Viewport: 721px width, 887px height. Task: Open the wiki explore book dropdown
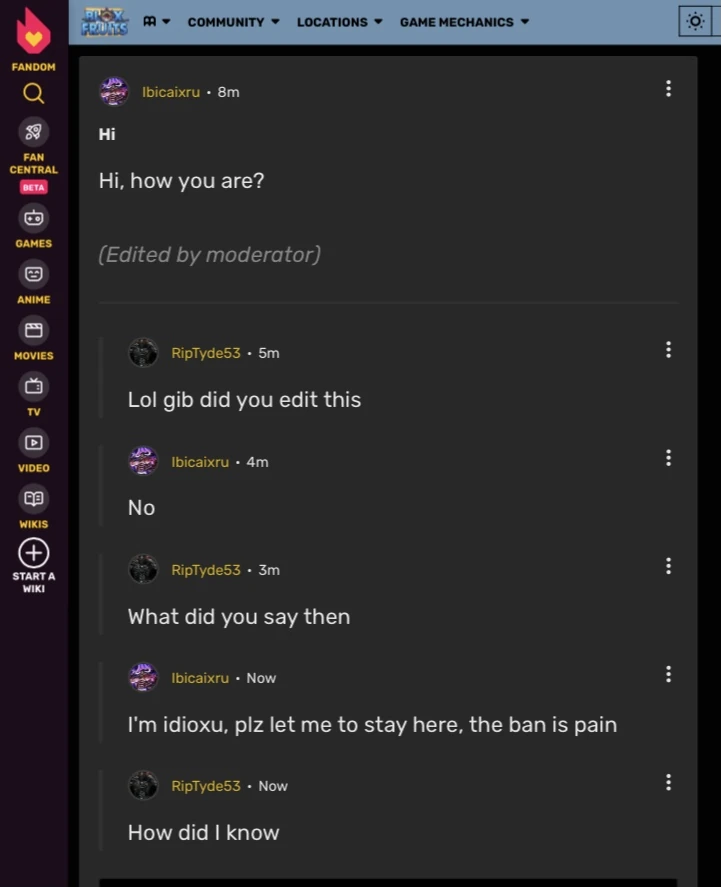click(x=156, y=21)
